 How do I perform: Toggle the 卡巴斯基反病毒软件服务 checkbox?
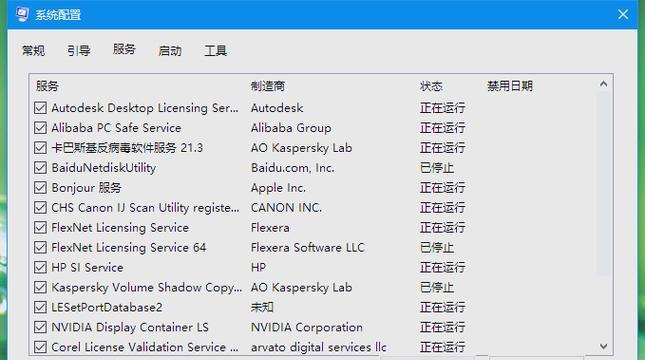click(x=40, y=148)
